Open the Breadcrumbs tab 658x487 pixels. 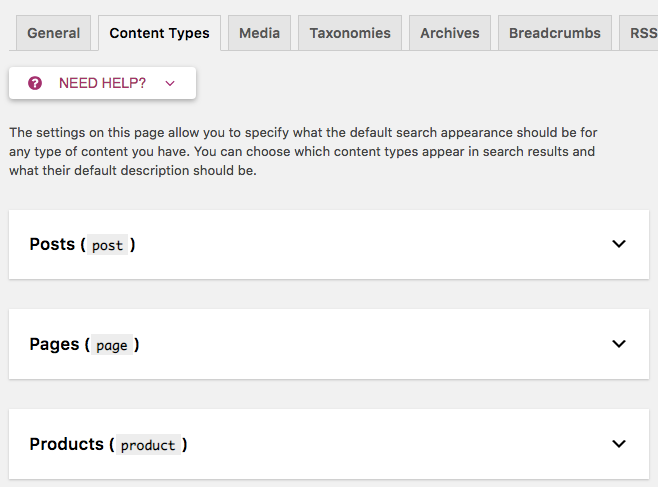point(554,33)
